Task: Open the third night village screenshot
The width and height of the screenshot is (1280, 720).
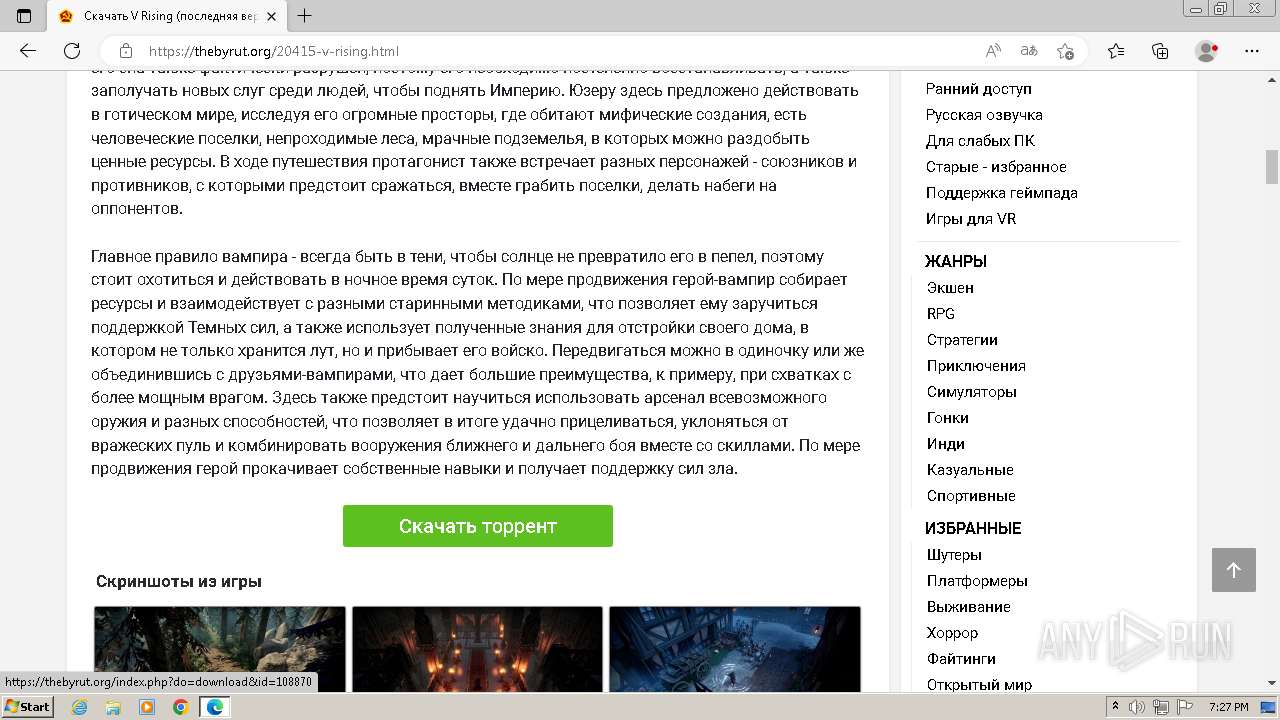Action: pyautogui.click(x=735, y=649)
